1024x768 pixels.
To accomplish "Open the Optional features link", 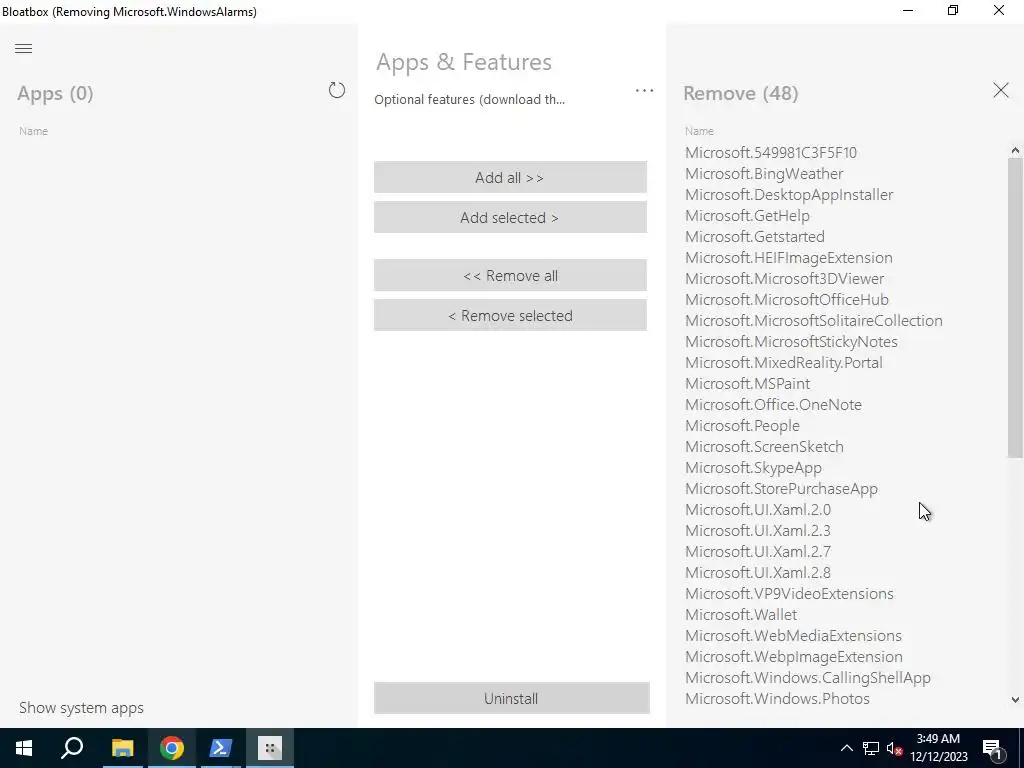I will pyautogui.click(x=470, y=99).
